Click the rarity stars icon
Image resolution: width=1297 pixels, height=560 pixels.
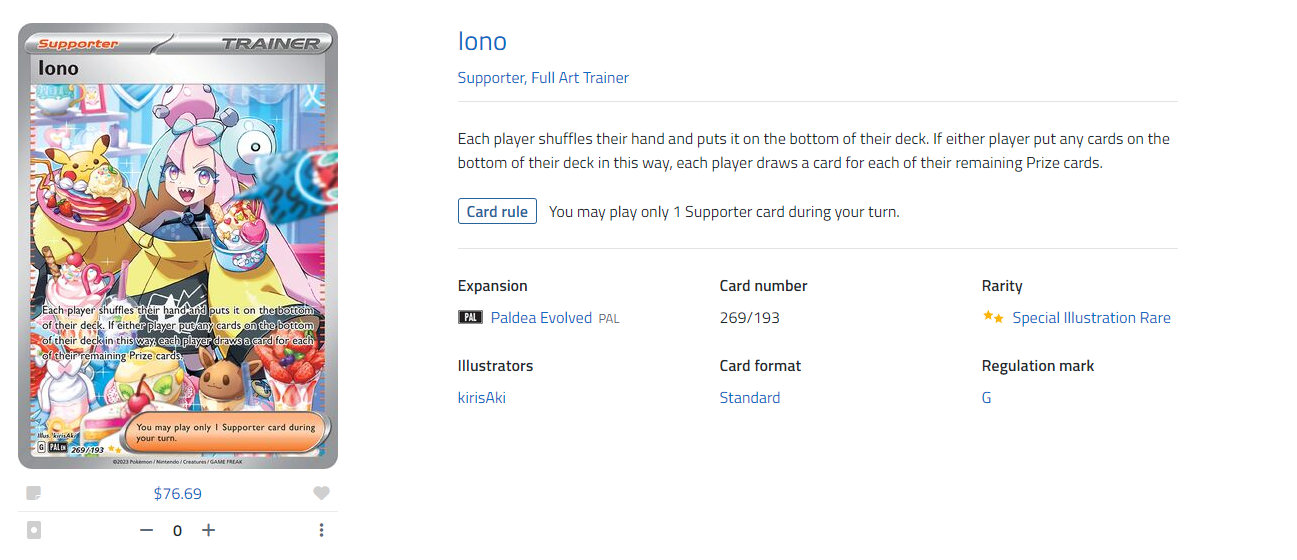click(x=993, y=318)
